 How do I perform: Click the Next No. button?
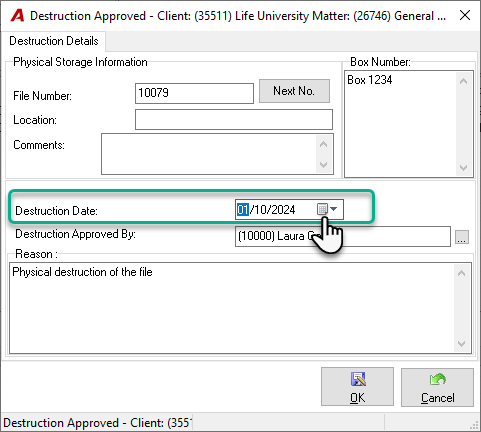pos(294,91)
